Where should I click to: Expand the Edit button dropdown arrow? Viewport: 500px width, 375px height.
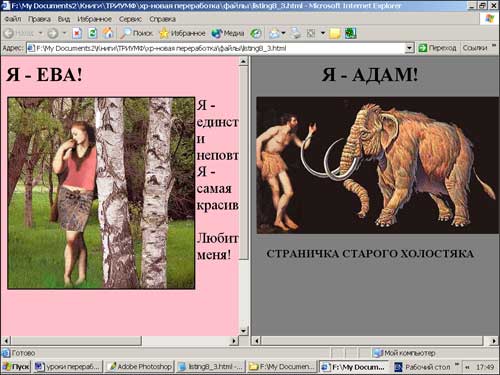(x=323, y=33)
